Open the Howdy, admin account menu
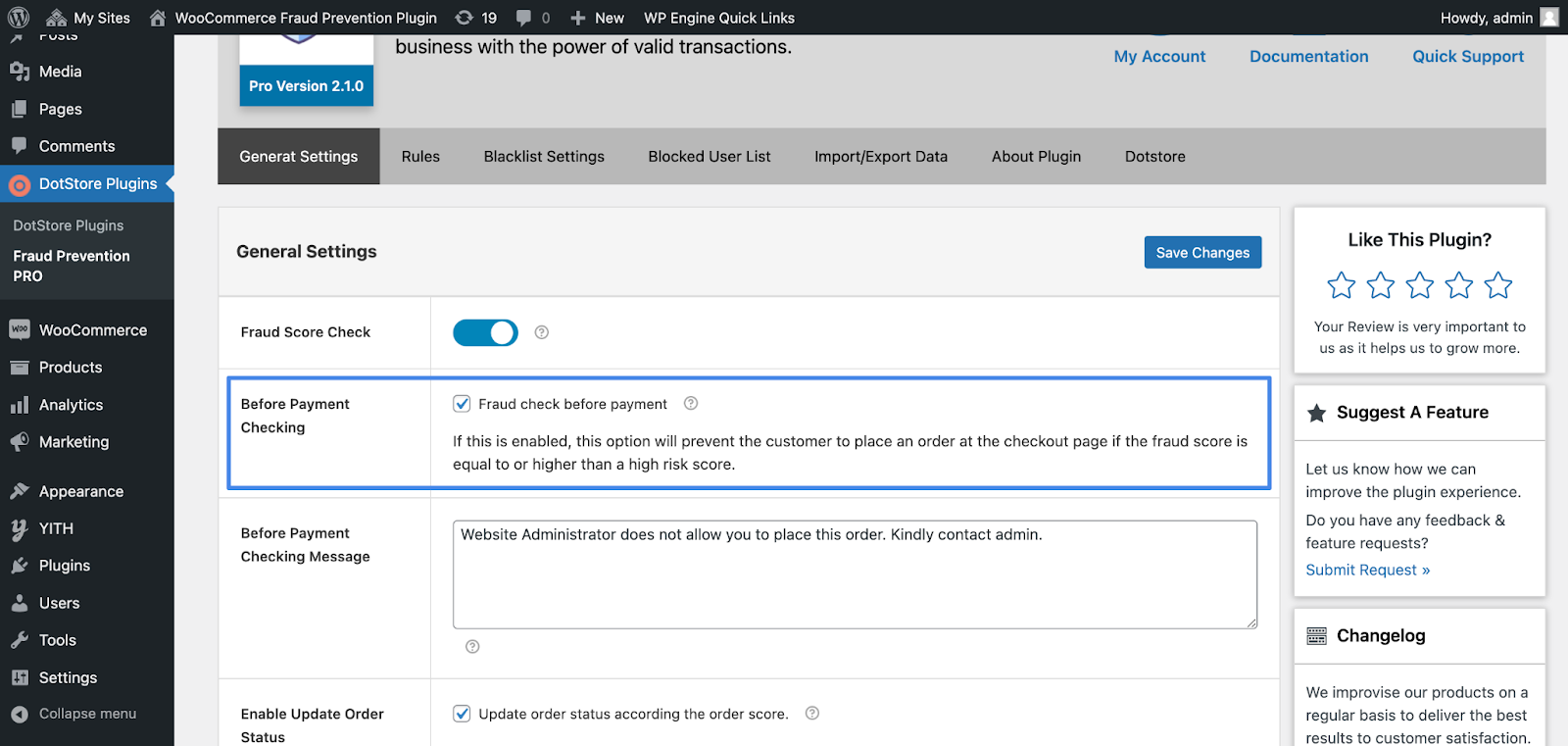1568x746 pixels. 1499,18
